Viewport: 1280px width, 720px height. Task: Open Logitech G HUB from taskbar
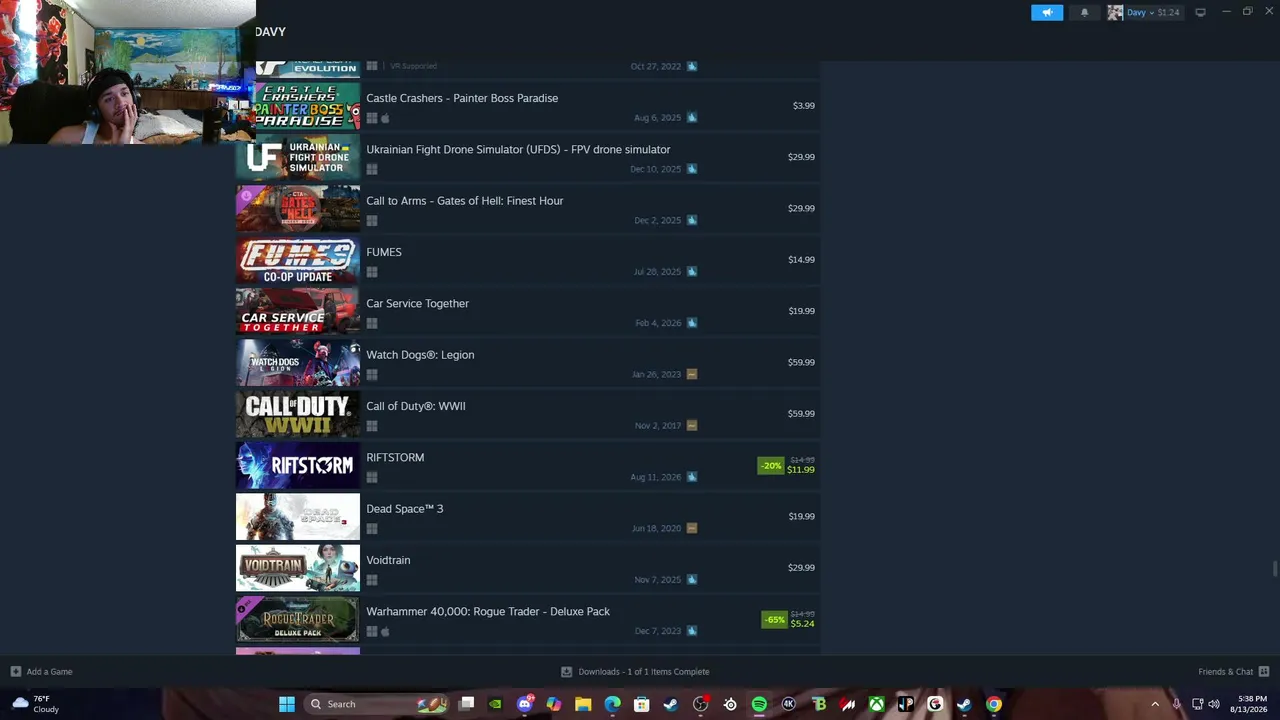[935, 704]
